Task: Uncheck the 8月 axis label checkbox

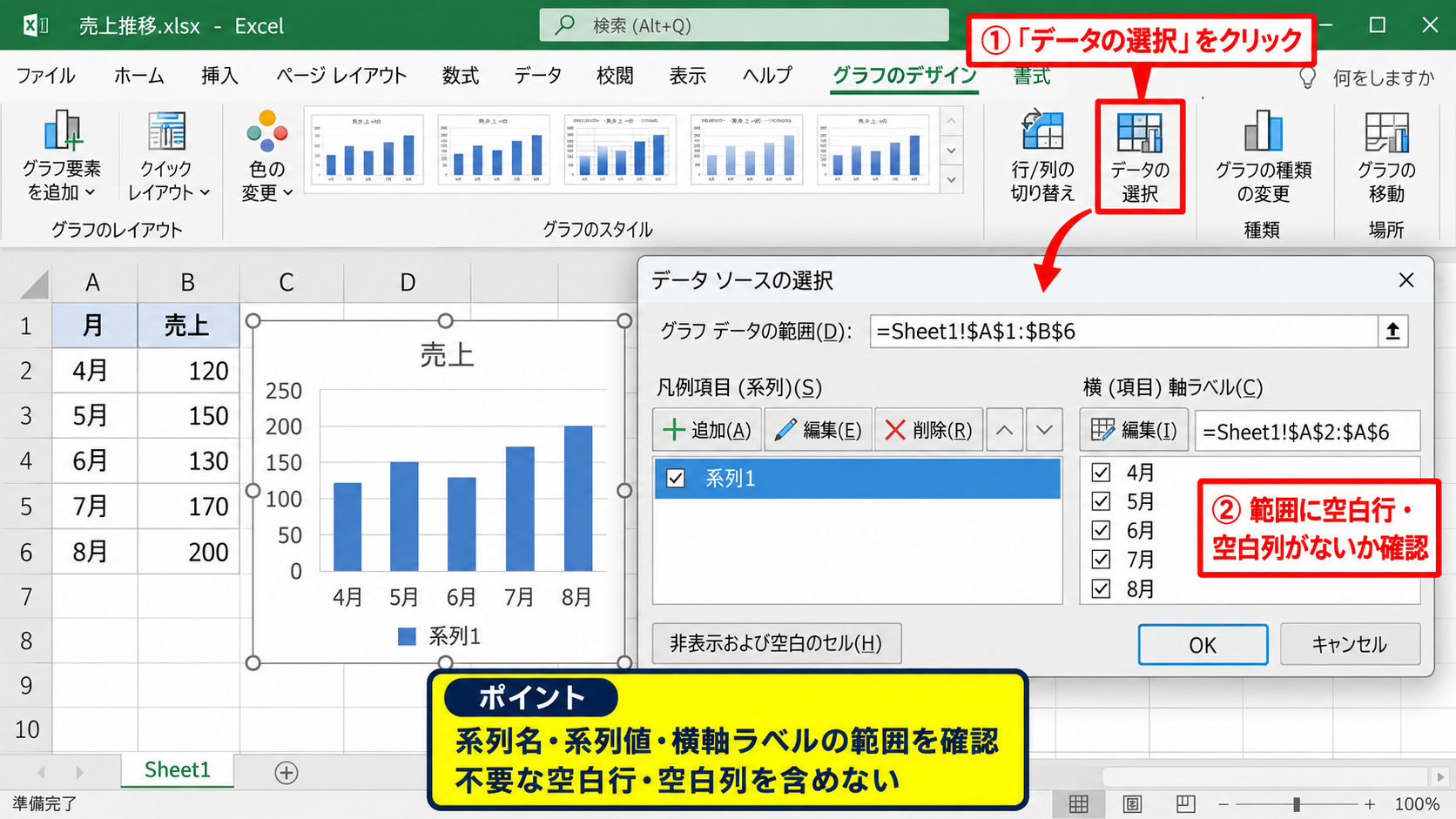Action: 1101,588
